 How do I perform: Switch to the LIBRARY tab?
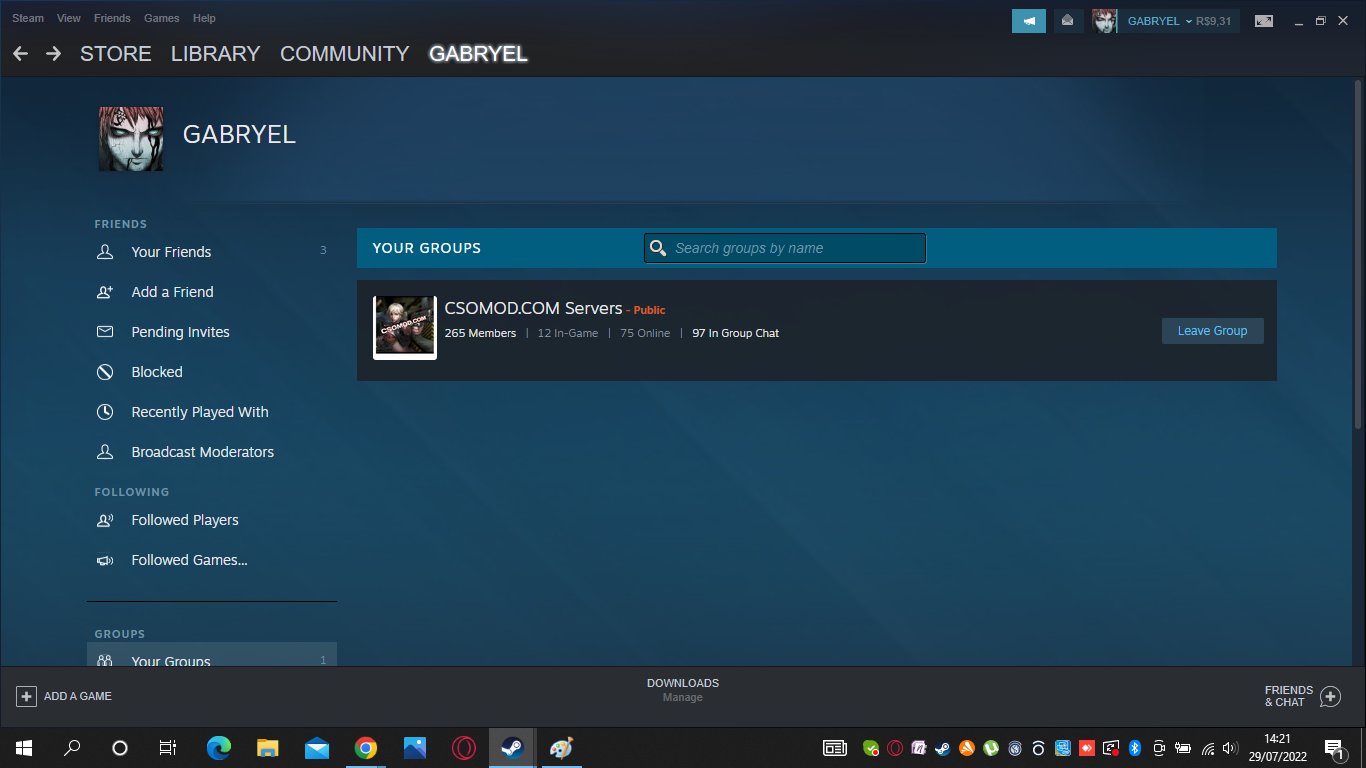215,54
